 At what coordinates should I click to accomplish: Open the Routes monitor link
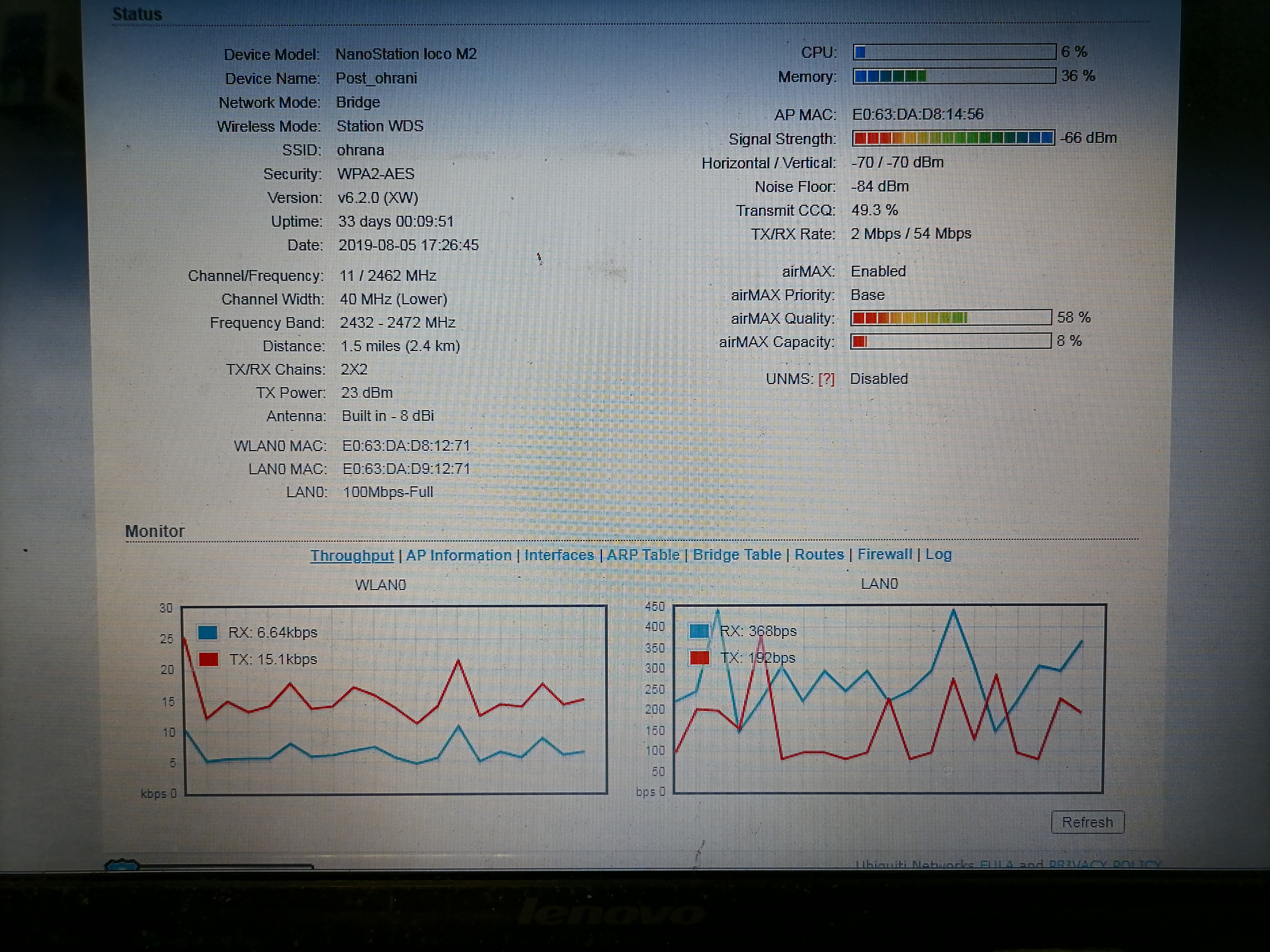point(819,554)
